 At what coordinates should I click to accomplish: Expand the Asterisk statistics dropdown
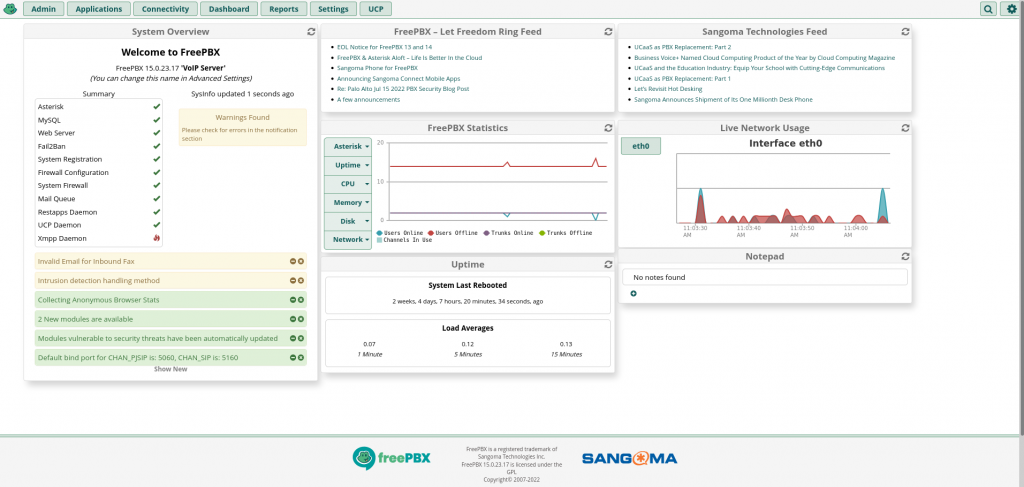tap(347, 147)
